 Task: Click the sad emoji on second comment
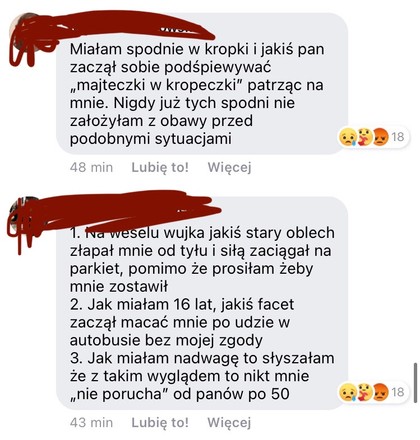[348, 392]
